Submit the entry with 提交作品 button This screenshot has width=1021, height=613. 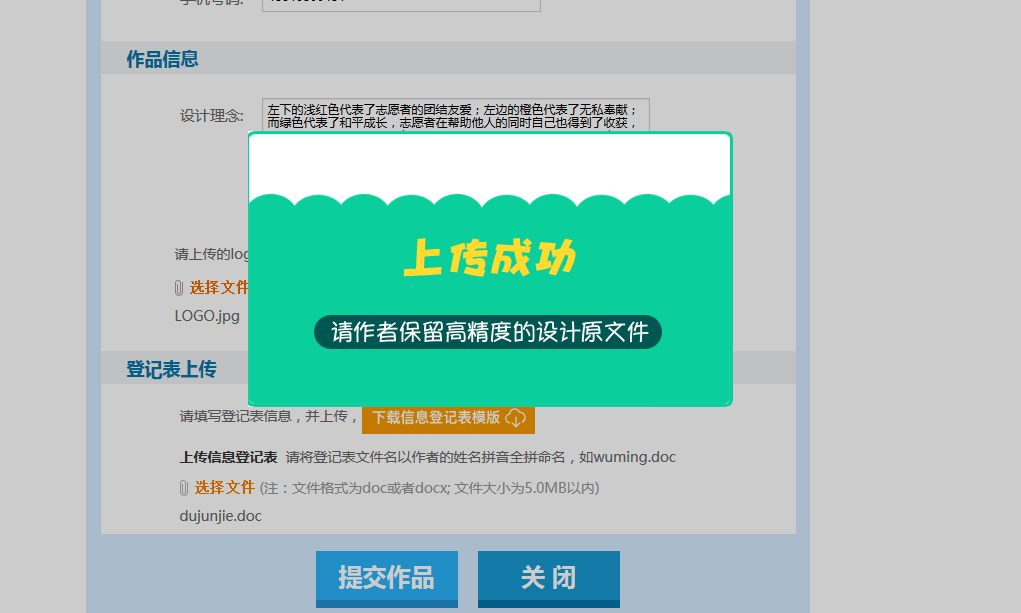pos(386,577)
